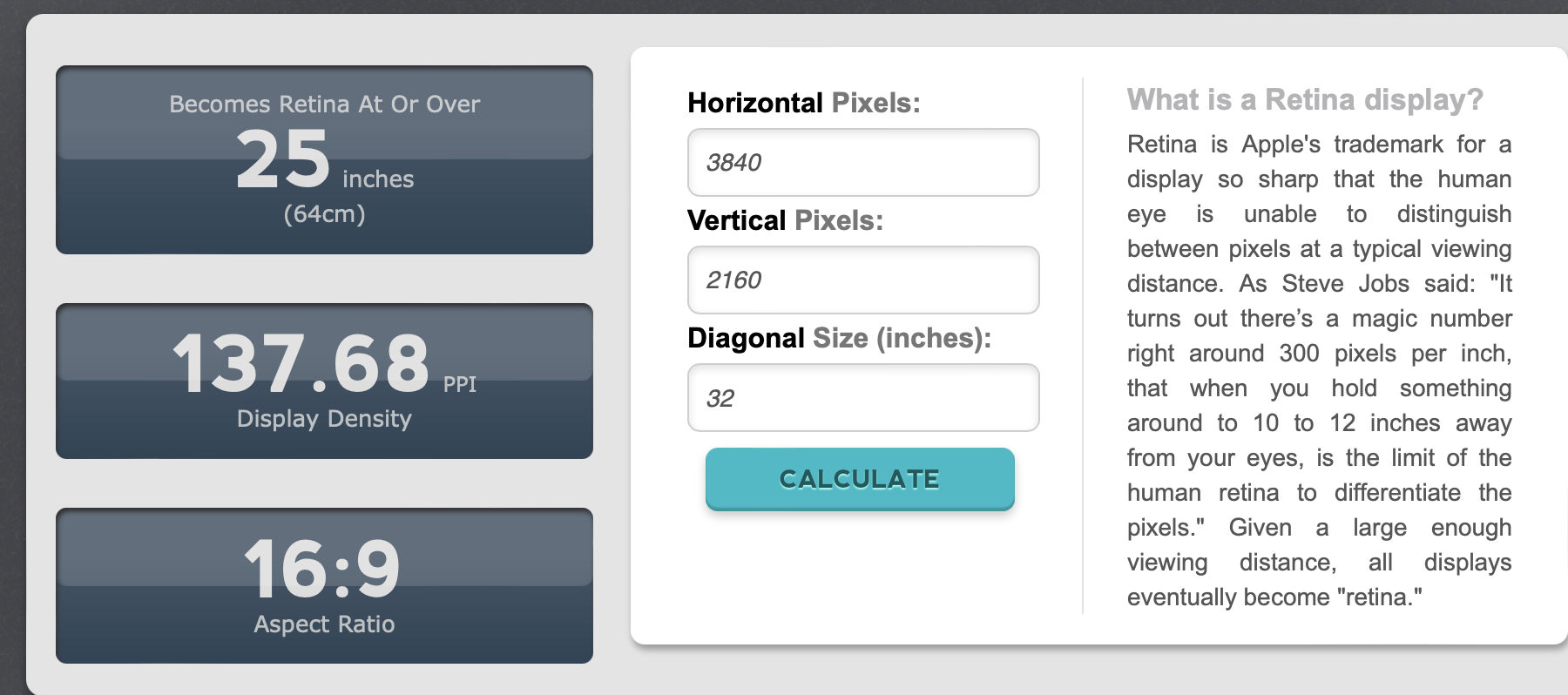Click the 137.68 display density value

pyautogui.click(x=301, y=364)
